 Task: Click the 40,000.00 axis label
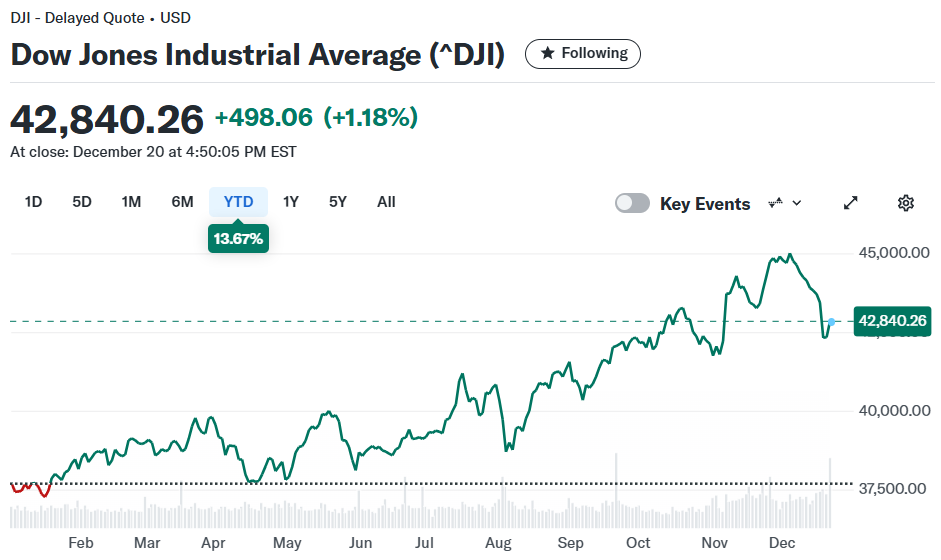[x=894, y=411]
